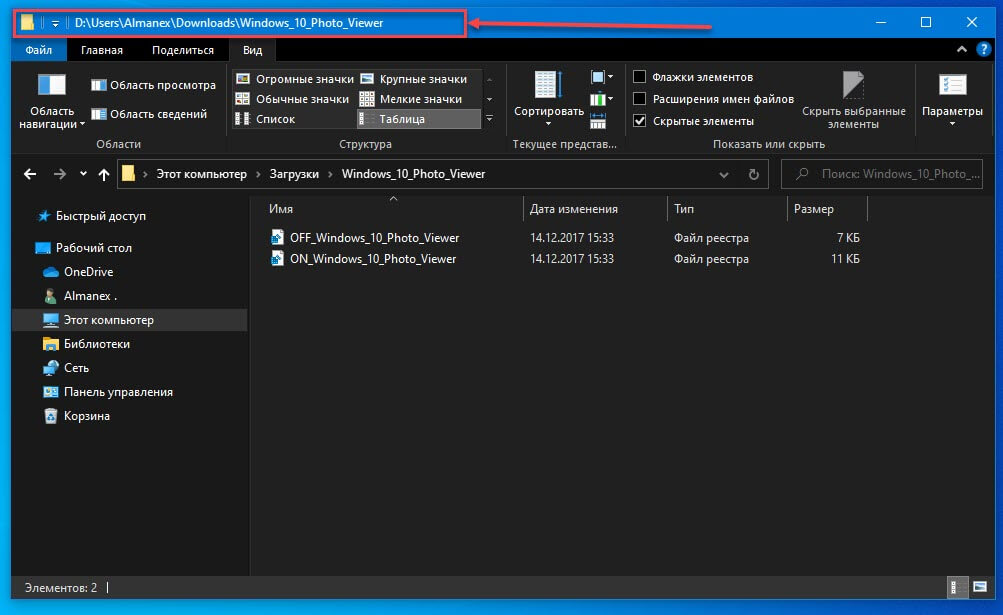
Task: Click the address bar folder icon
Action: (129, 173)
